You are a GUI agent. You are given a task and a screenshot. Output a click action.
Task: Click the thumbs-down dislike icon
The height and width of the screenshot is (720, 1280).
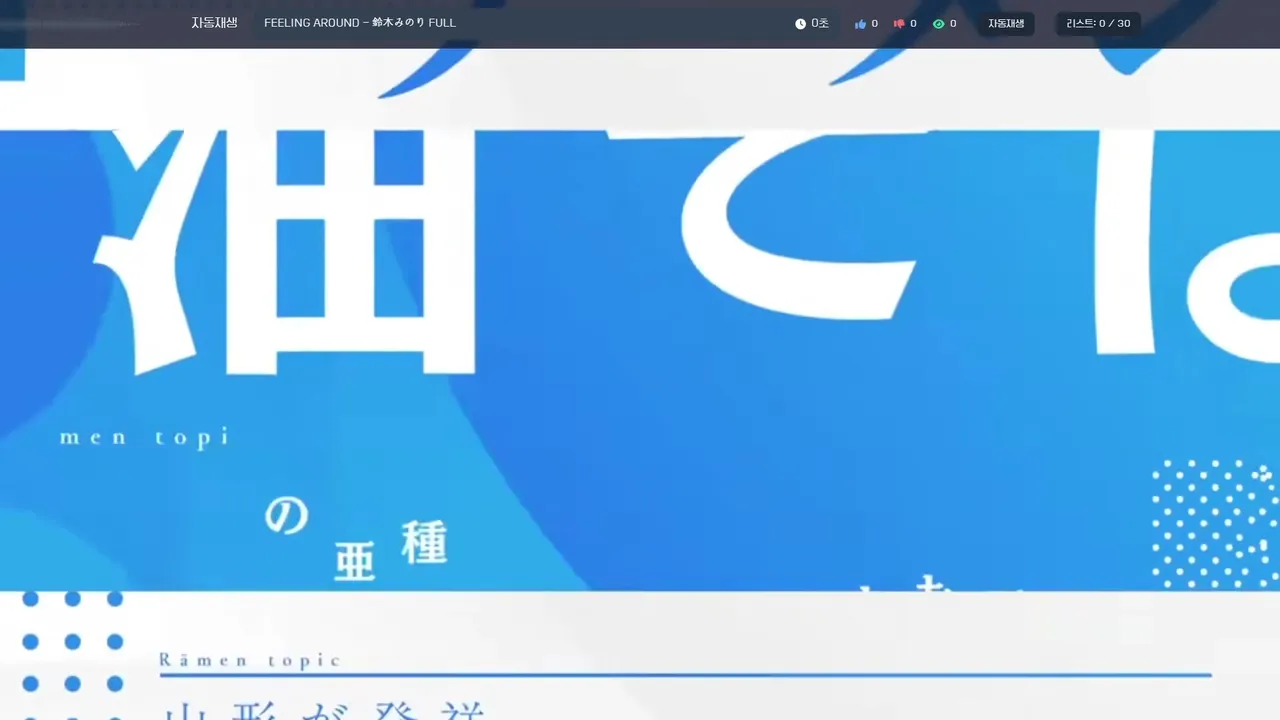(899, 24)
